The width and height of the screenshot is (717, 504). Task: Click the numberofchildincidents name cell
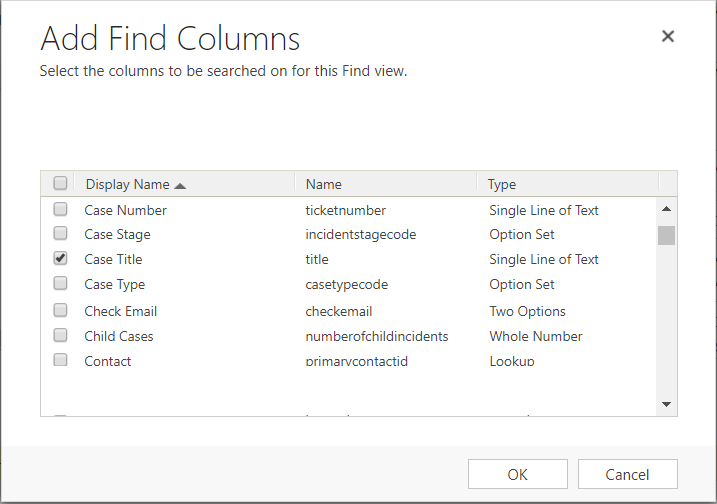click(377, 337)
